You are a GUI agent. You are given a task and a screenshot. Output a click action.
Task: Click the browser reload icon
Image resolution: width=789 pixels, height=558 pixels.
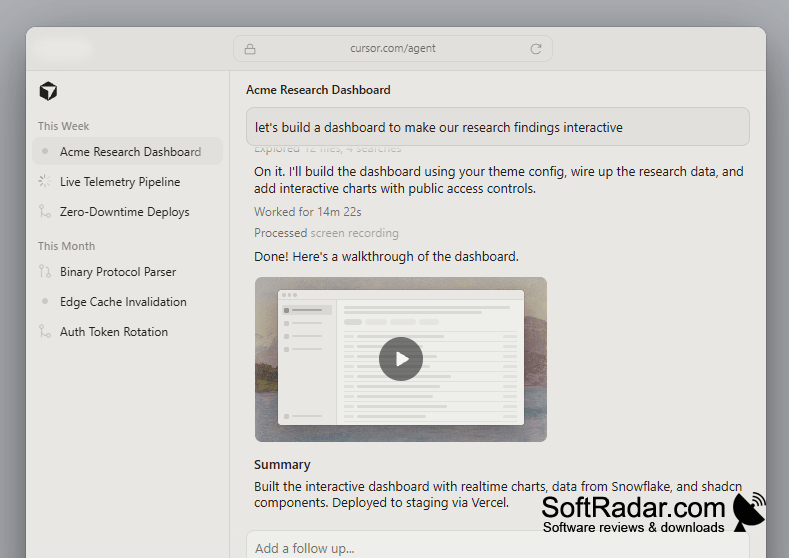pos(536,49)
